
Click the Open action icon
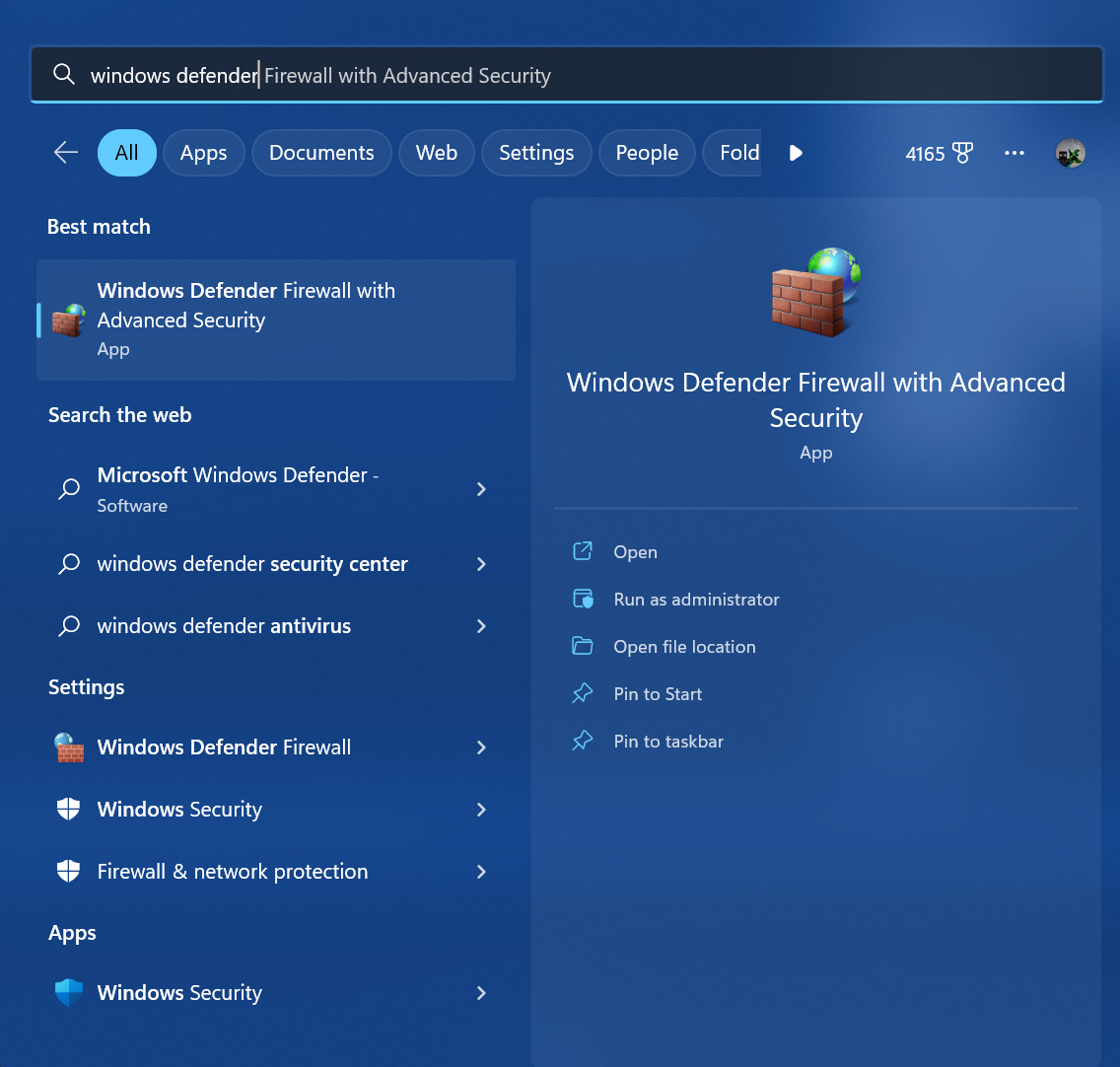point(582,551)
